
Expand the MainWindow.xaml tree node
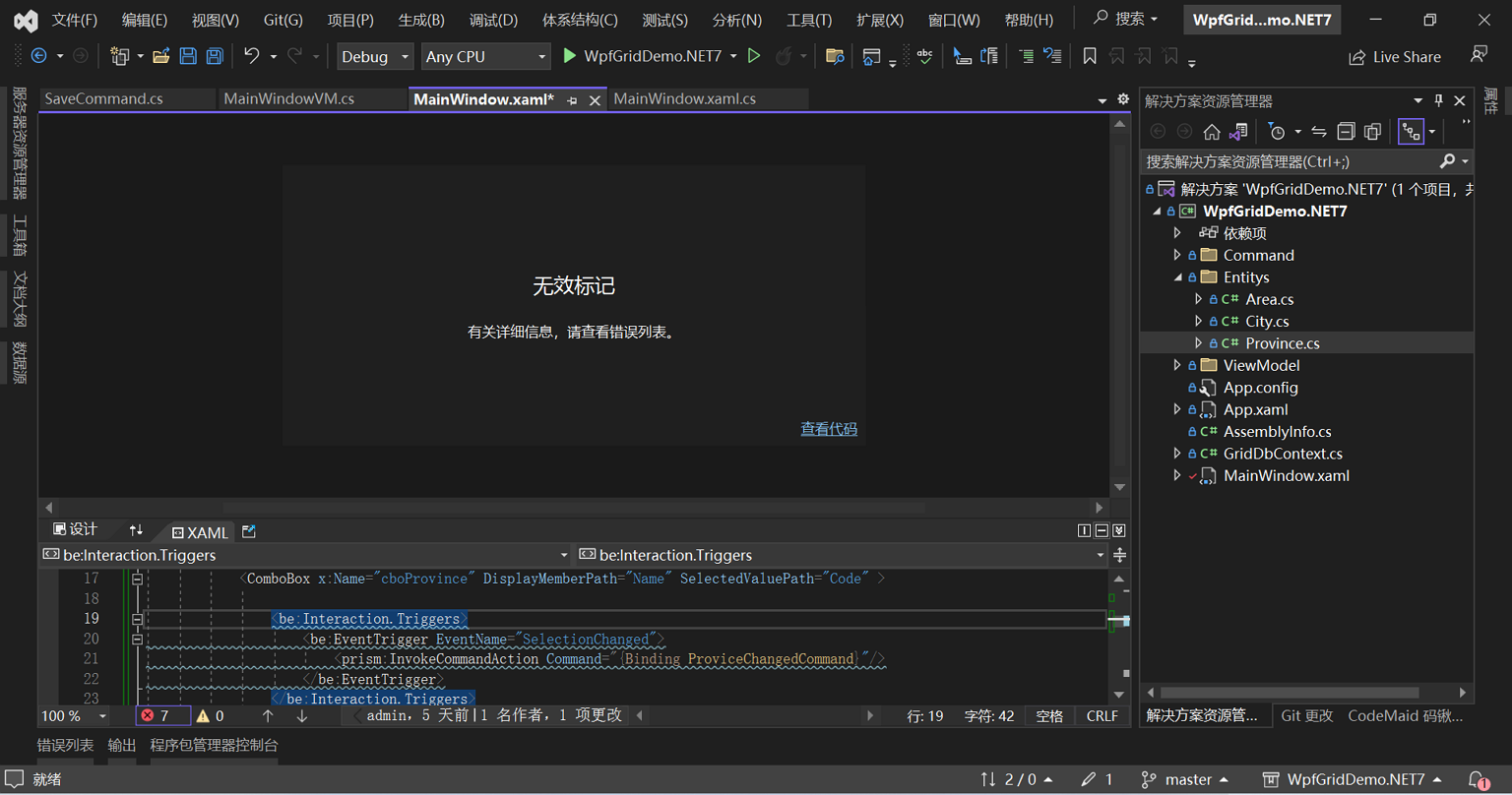click(1177, 475)
